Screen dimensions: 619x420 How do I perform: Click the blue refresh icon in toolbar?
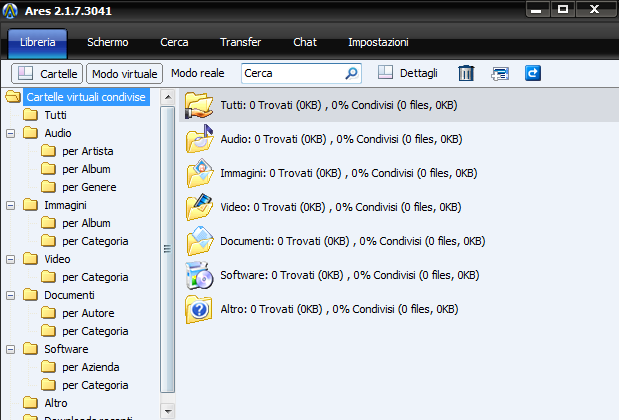pyautogui.click(x=533, y=73)
